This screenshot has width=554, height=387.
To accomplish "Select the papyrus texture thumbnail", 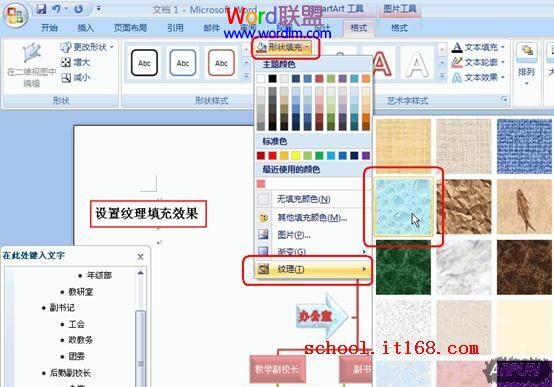I will pos(403,146).
